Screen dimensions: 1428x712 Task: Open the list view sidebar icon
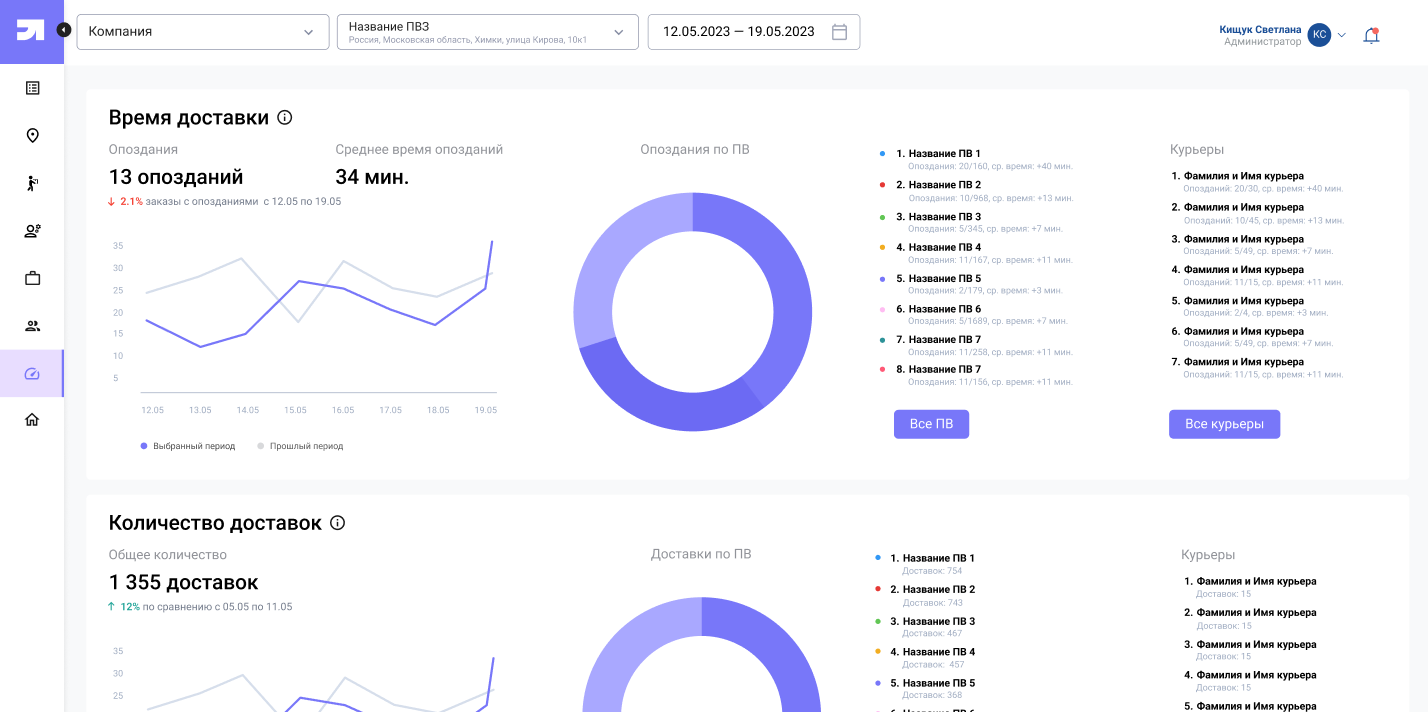pos(32,88)
